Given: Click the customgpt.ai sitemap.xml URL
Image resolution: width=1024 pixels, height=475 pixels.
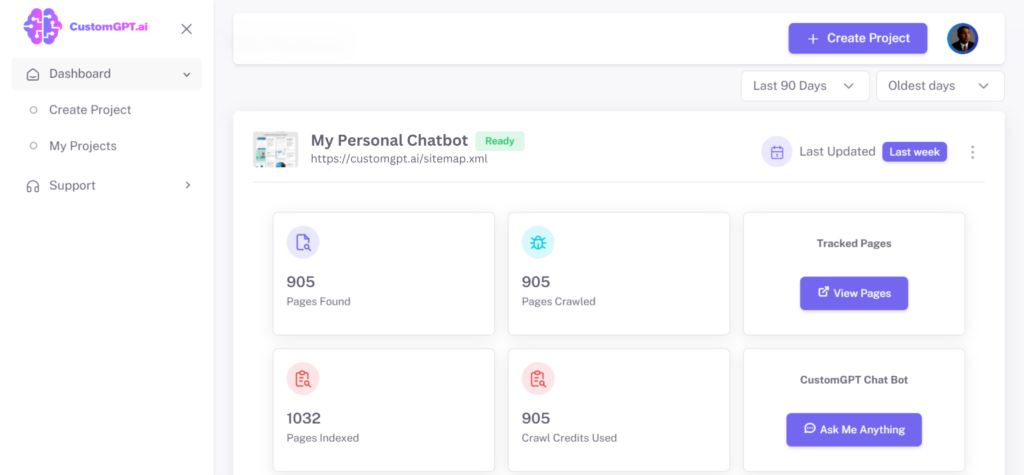Looking at the screenshot, I should point(399,159).
